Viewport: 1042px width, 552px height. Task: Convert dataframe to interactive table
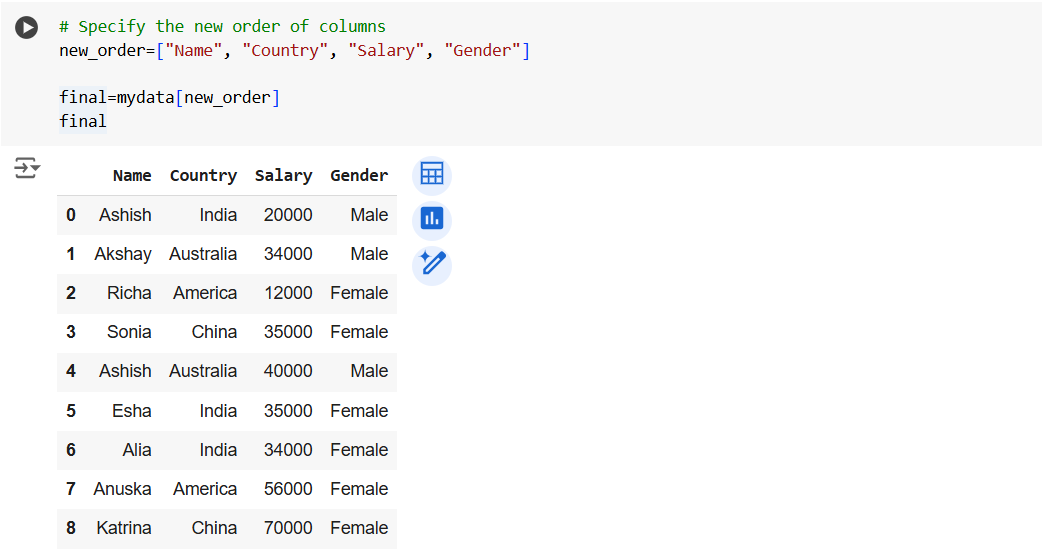pyautogui.click(x=432, y=175)
